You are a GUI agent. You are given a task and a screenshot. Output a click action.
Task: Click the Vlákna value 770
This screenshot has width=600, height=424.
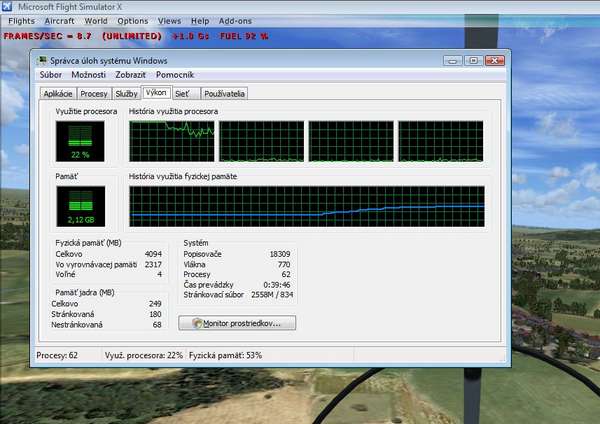(284, 264)
